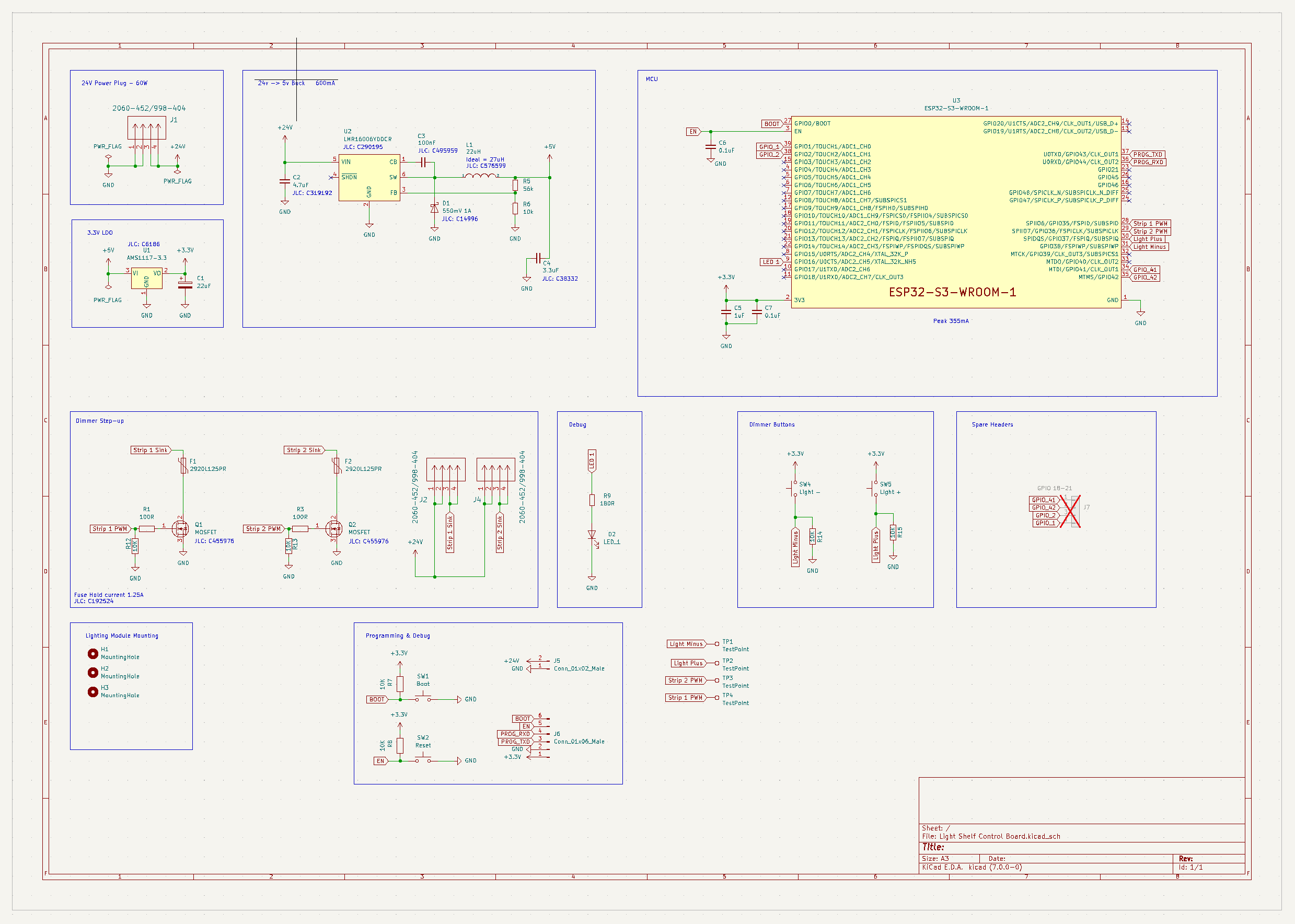Click the '24V Power Plug – 60W' text

(x=114, y=83)
